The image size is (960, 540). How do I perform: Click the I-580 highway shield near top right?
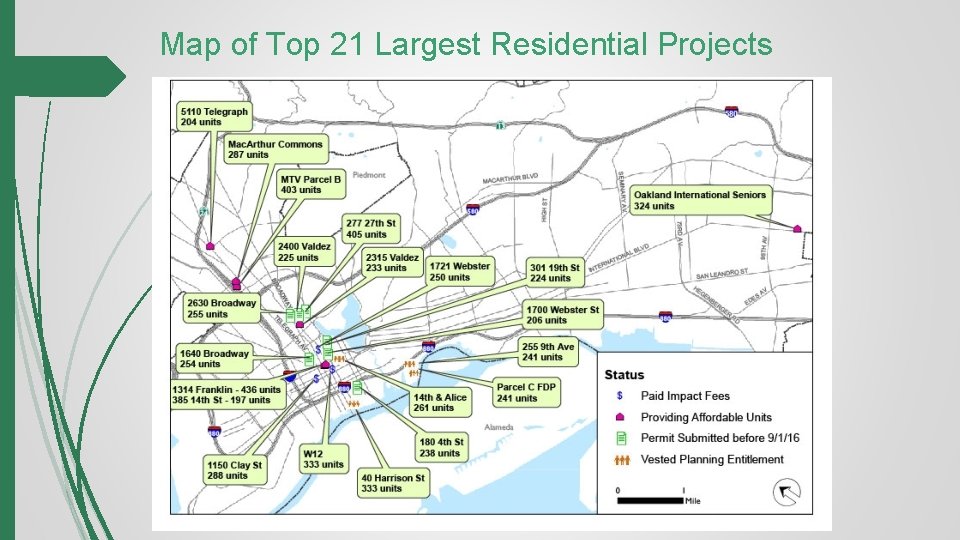[731, 112]
